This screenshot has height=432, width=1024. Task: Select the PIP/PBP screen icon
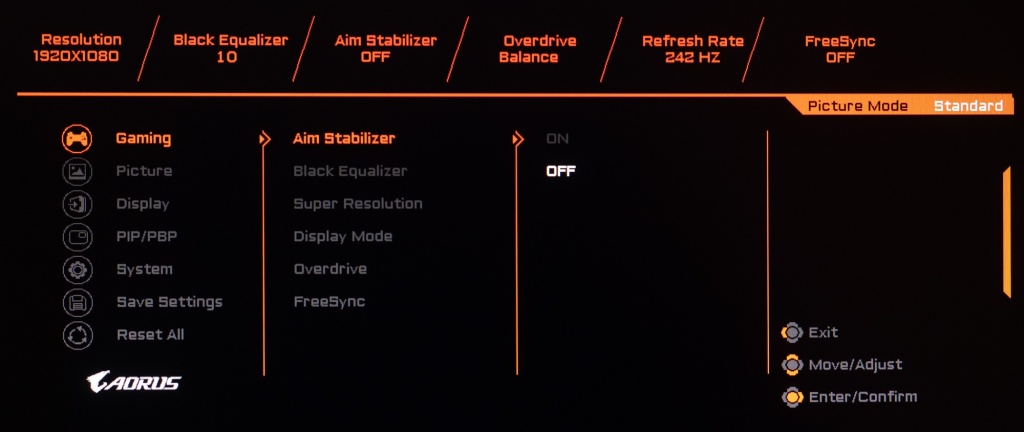(x=77, y=237)
